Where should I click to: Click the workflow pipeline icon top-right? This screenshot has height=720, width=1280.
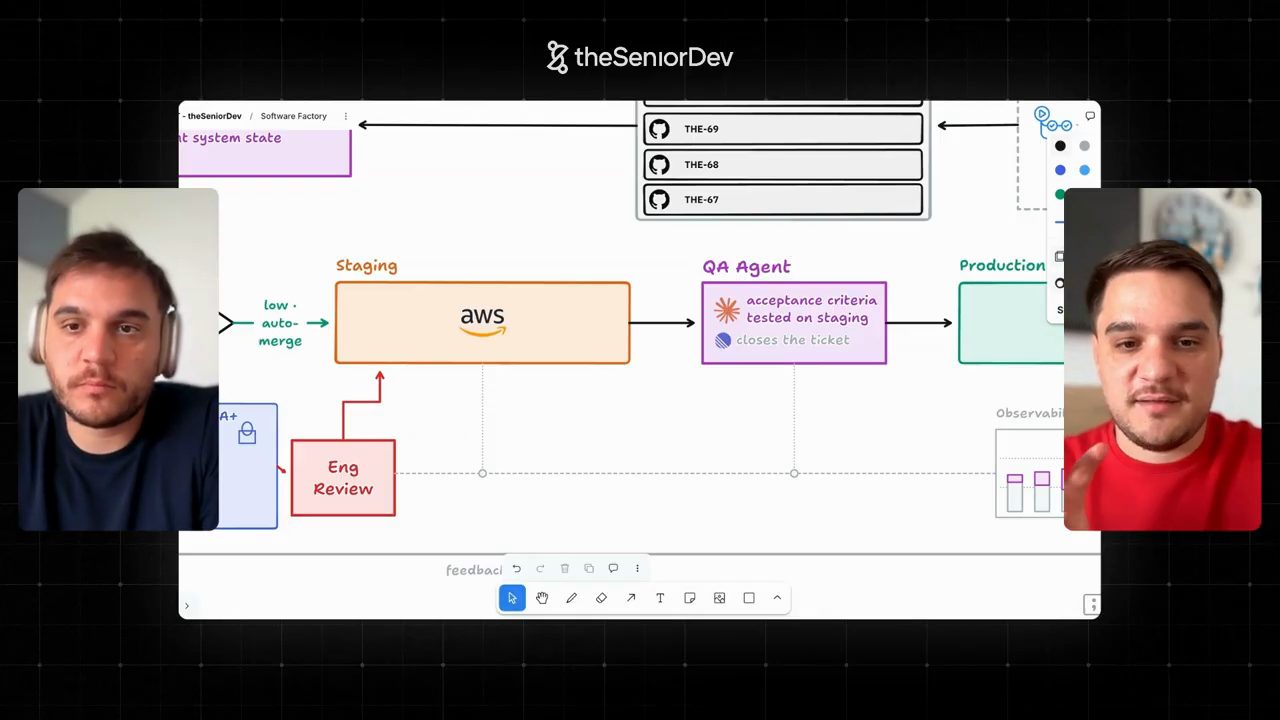pos(1053,120)
